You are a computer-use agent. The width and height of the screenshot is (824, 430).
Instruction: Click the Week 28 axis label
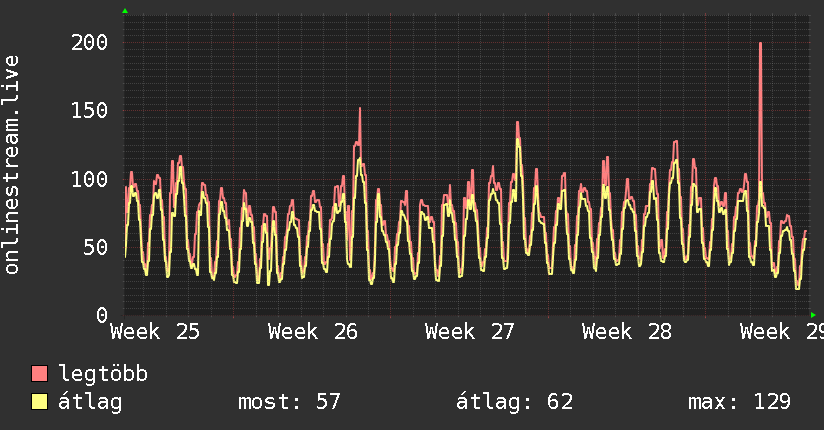tap(627, 332)
